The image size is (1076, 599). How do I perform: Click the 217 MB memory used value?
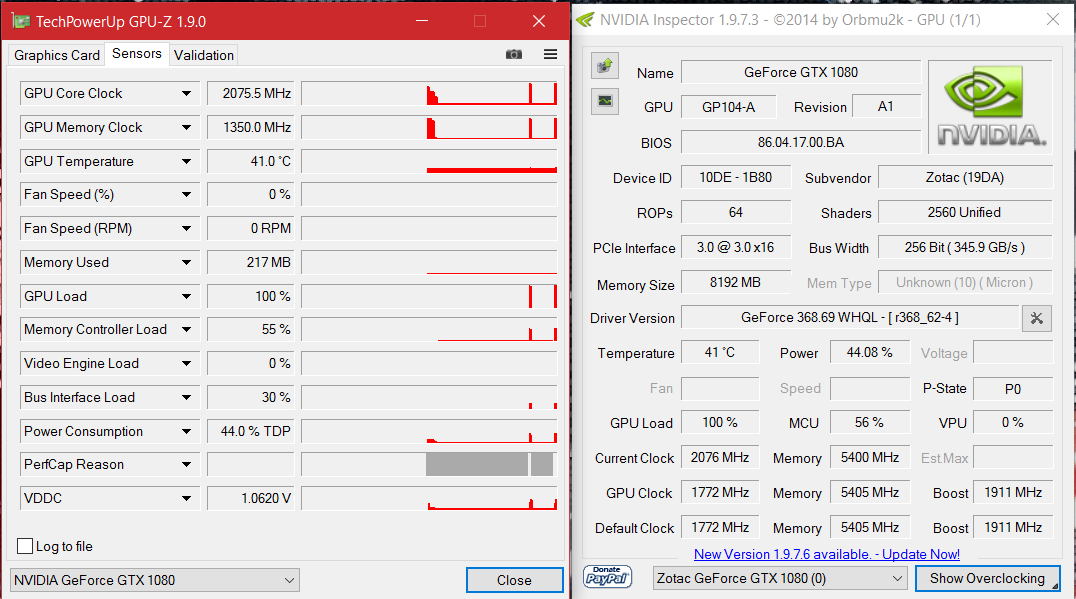click(x=250, y=262)
